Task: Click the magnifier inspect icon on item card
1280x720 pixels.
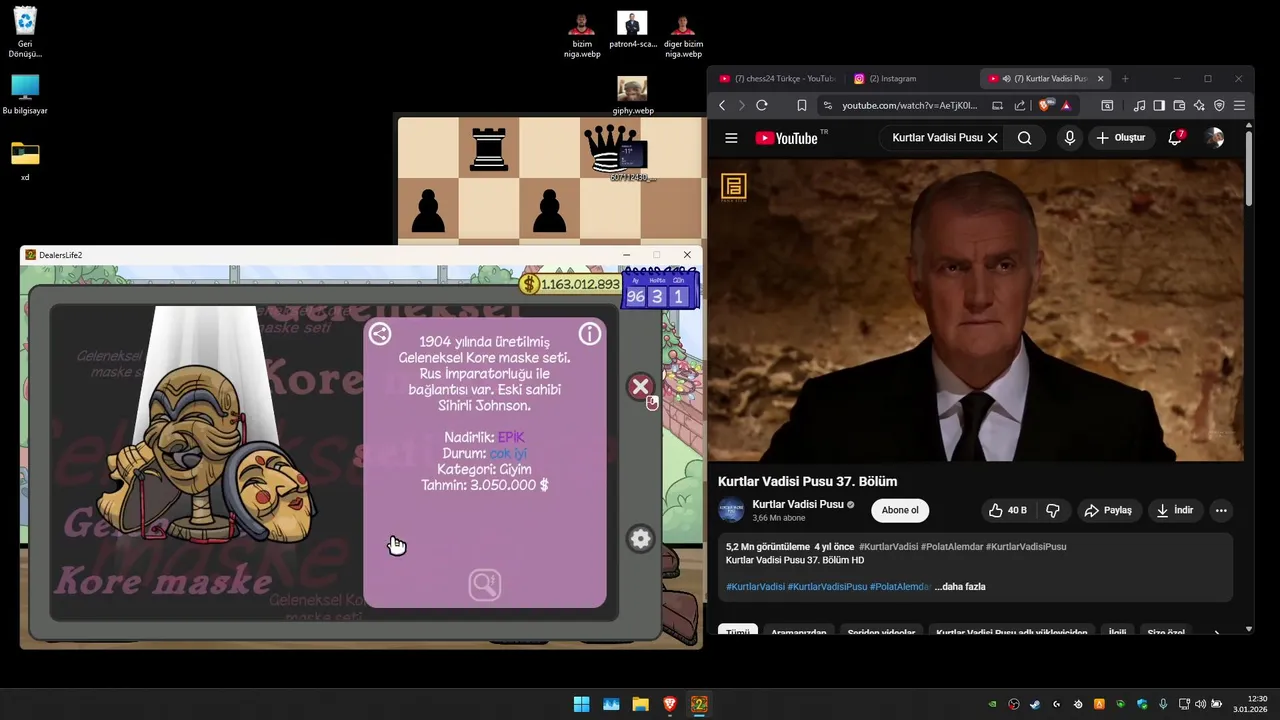Action: click(x=485, y=584)
